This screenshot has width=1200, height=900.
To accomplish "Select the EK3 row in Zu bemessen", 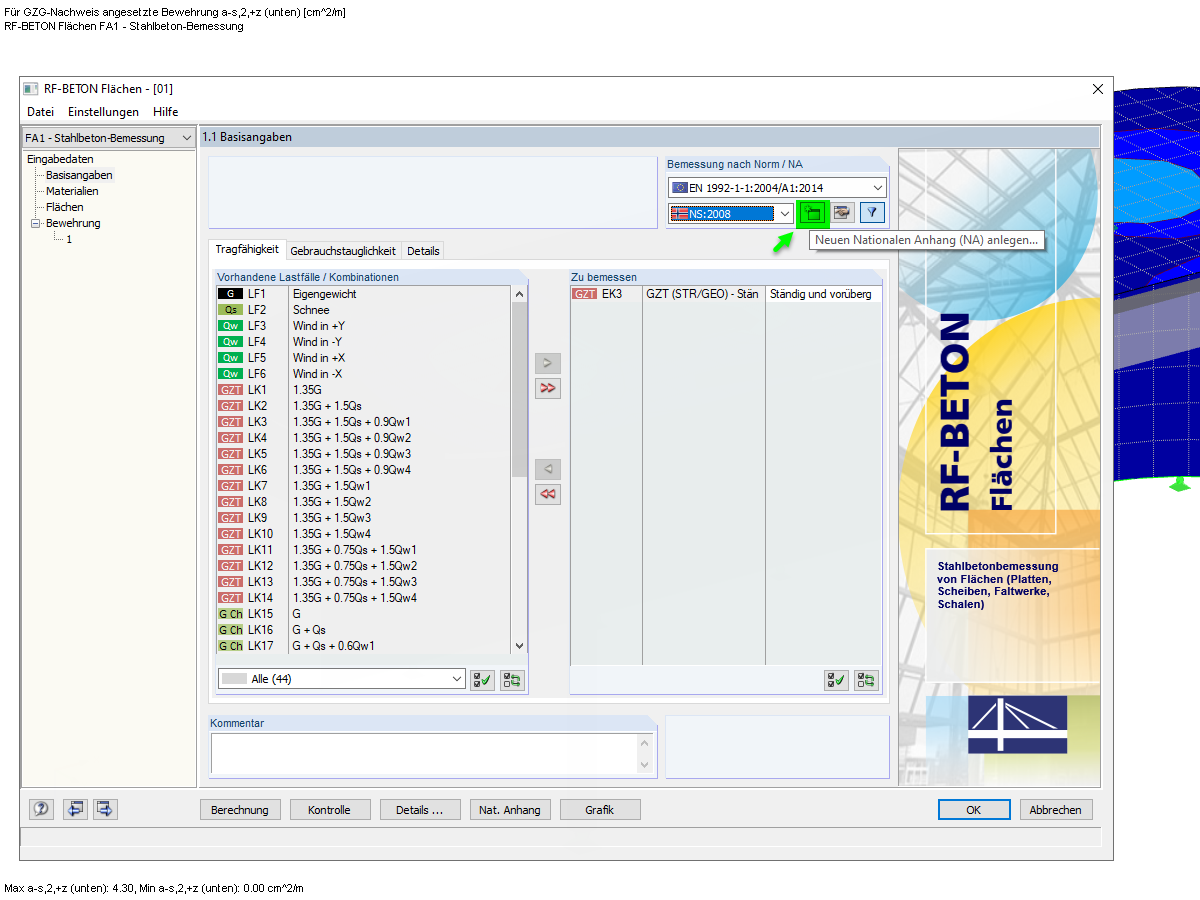I will (726, 294).
